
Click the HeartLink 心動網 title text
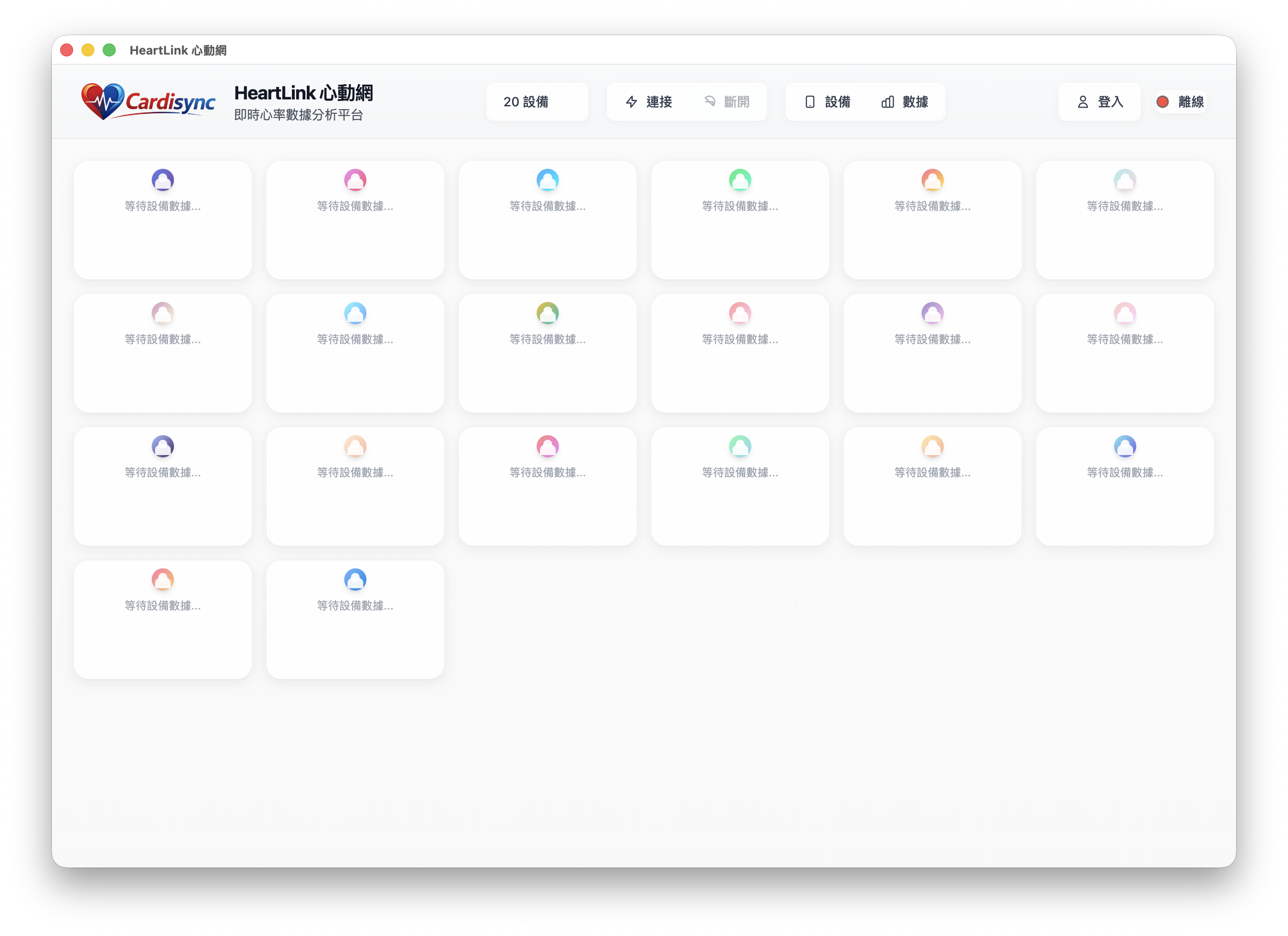304,92
